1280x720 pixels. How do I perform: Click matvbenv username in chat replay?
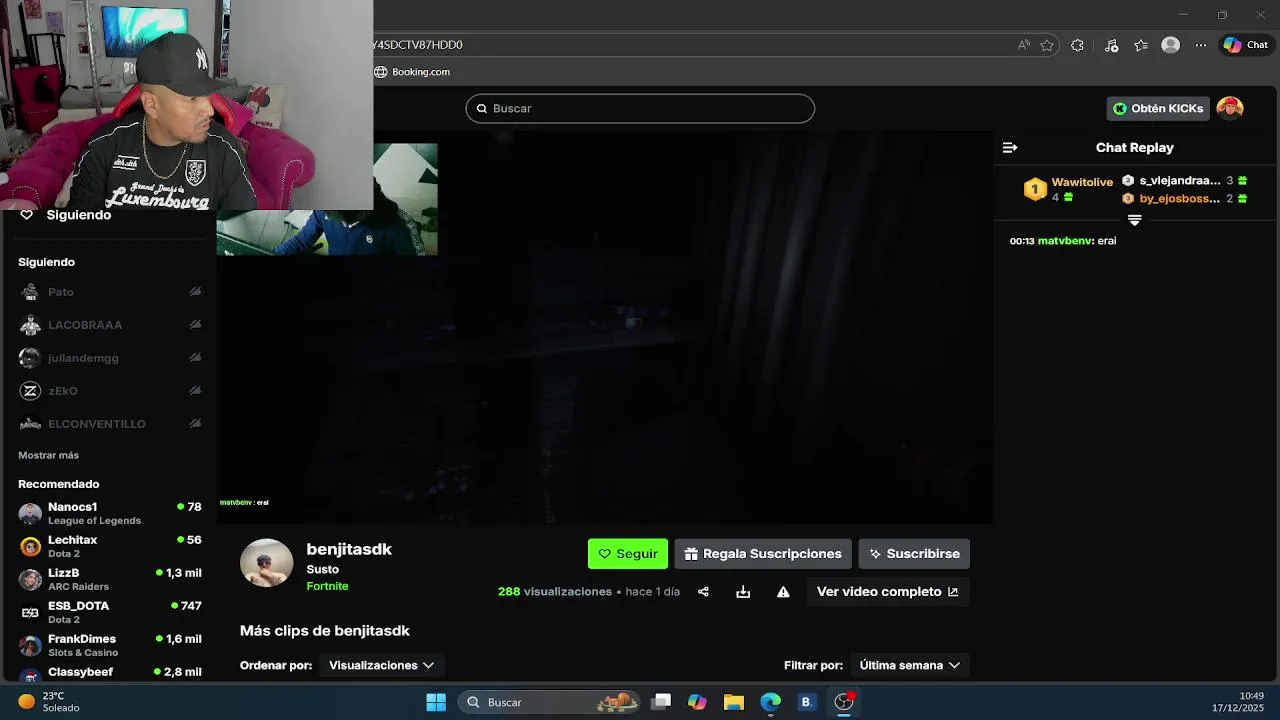point(1064,241)
